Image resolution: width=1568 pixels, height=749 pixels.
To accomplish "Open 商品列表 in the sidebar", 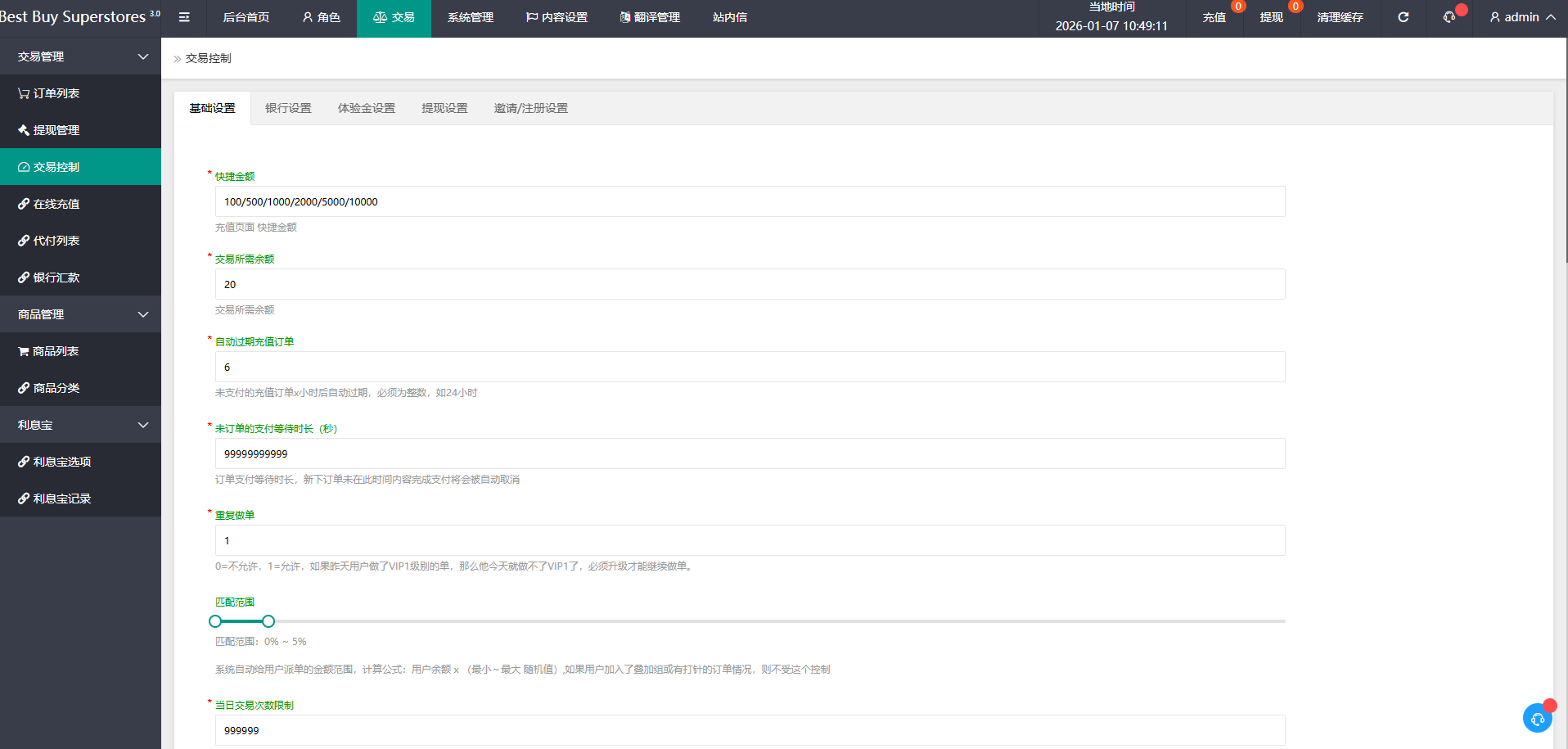I will [x=49, y=351].
